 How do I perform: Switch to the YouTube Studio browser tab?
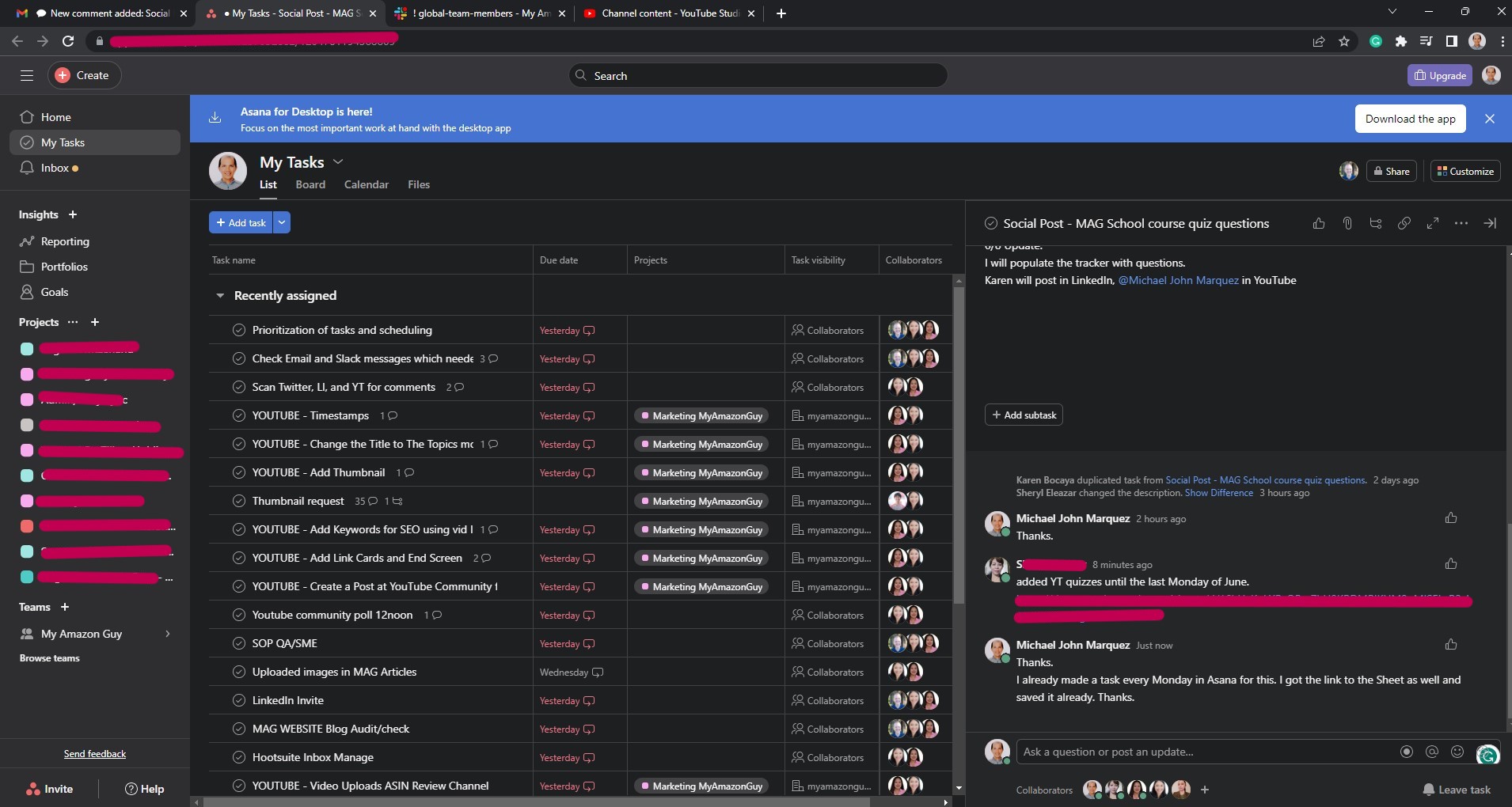pos(670,13)
